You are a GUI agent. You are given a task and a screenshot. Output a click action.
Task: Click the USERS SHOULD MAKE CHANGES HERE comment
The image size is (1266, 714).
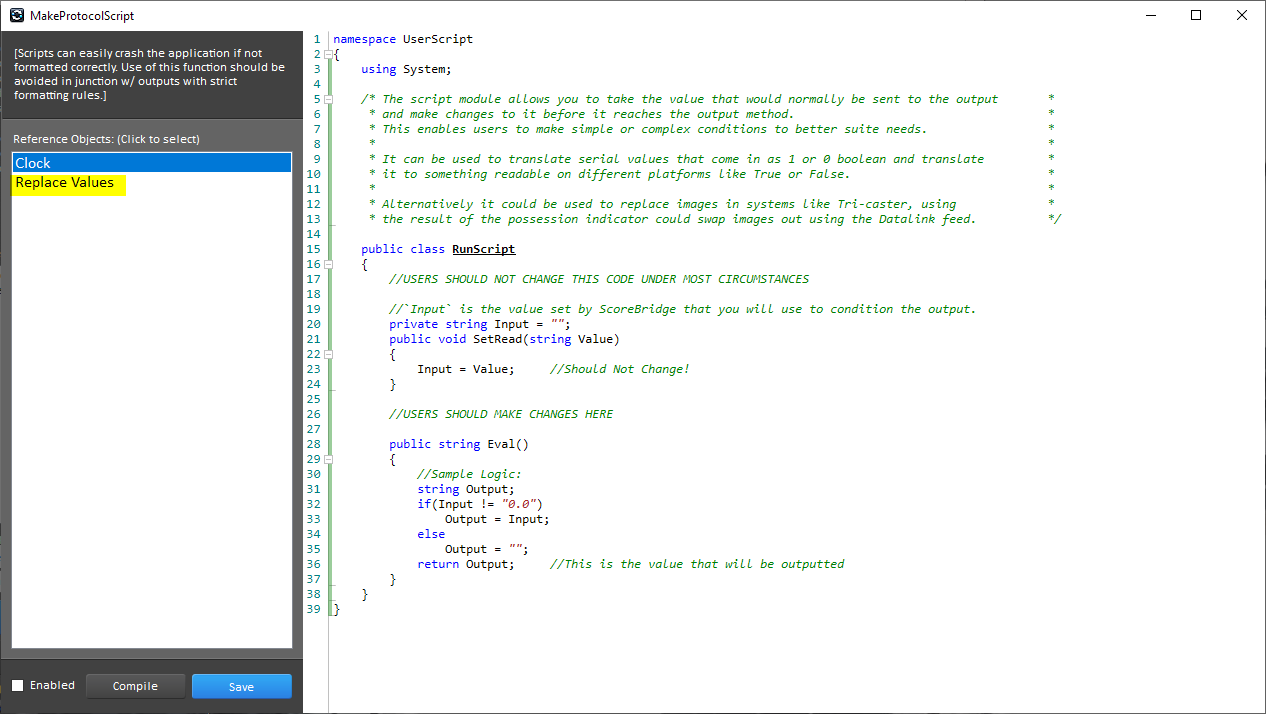coord(500,414)
